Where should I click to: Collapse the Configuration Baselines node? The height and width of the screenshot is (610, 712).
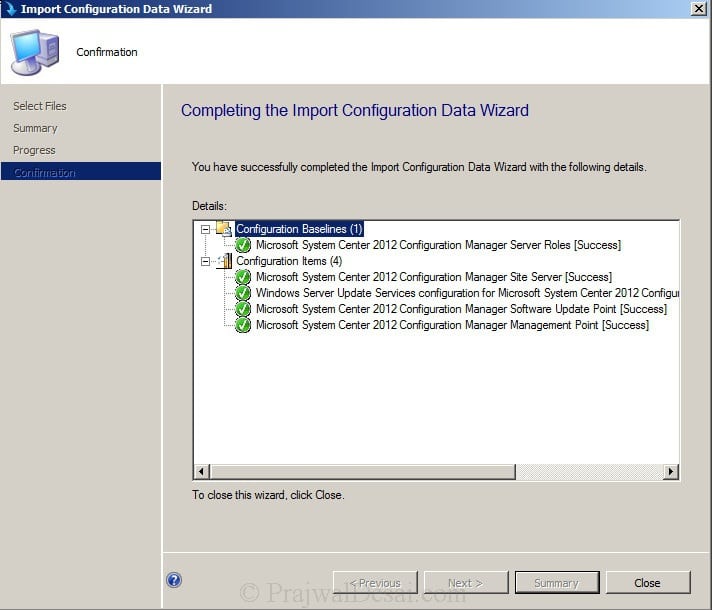[205, 229]
